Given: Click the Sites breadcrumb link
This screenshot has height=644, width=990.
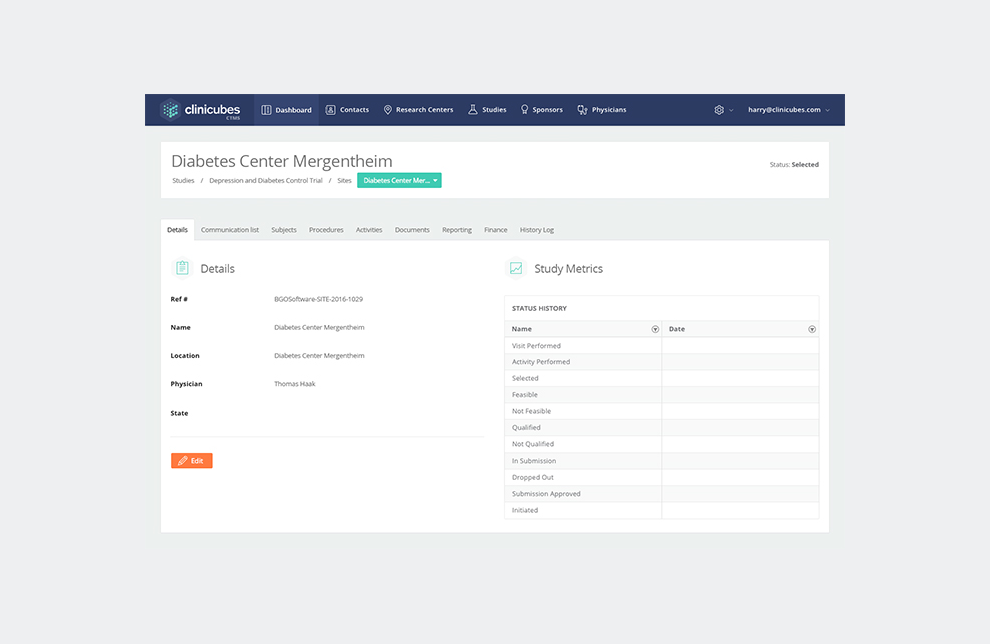Looking at the screenshot, I should (344, 181).
